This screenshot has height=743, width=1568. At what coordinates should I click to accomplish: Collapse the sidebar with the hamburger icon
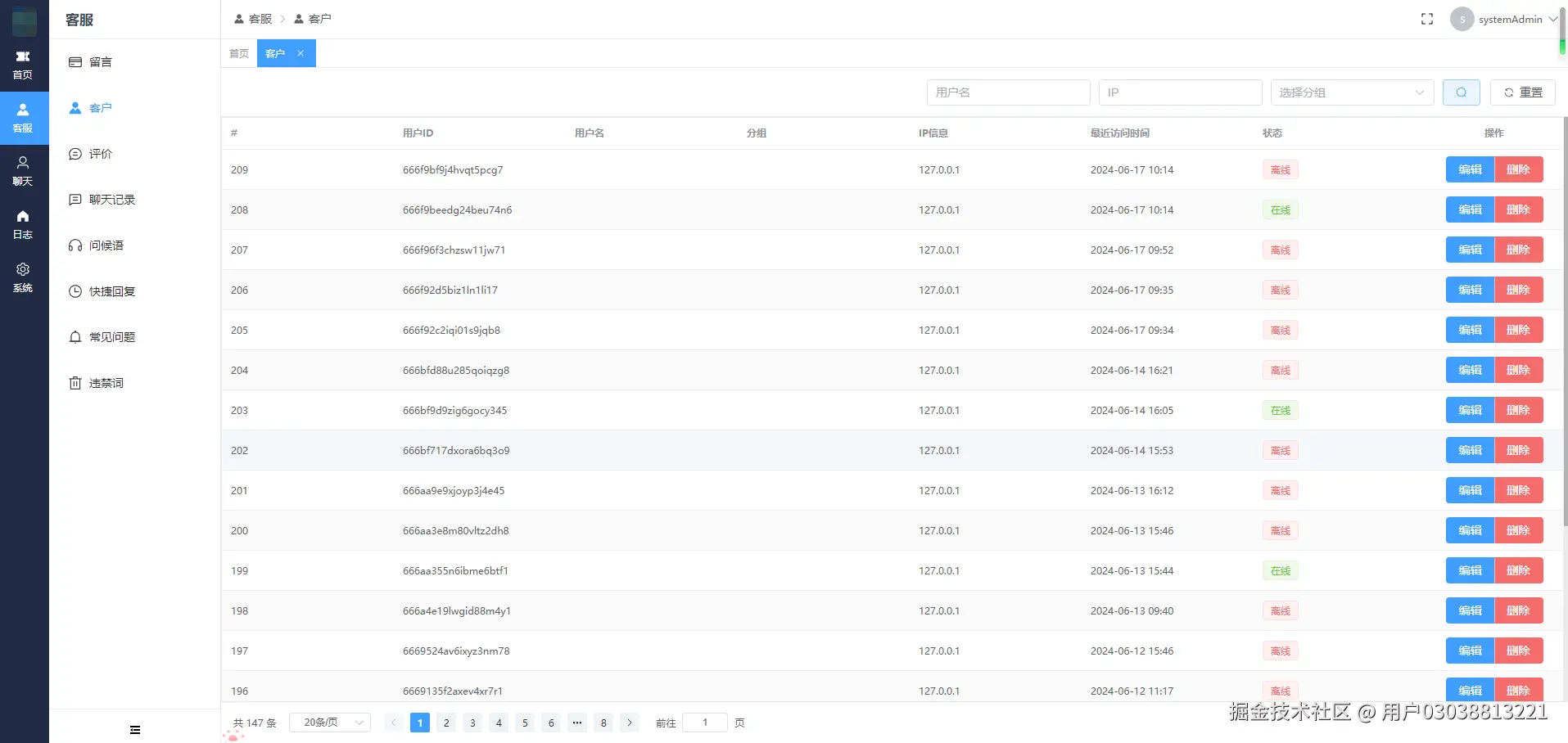135,730
